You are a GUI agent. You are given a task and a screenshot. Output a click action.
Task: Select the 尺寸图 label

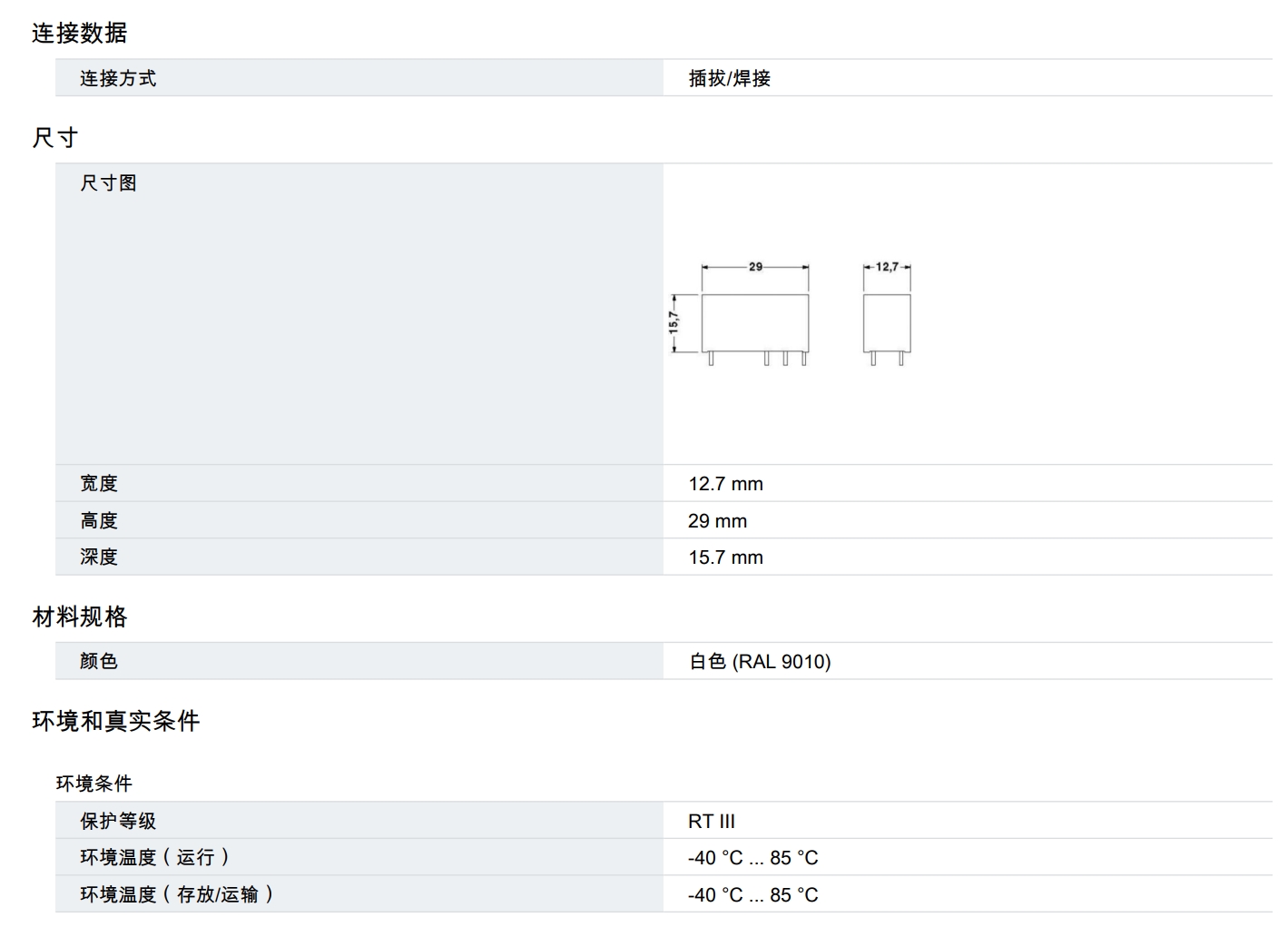108,183
